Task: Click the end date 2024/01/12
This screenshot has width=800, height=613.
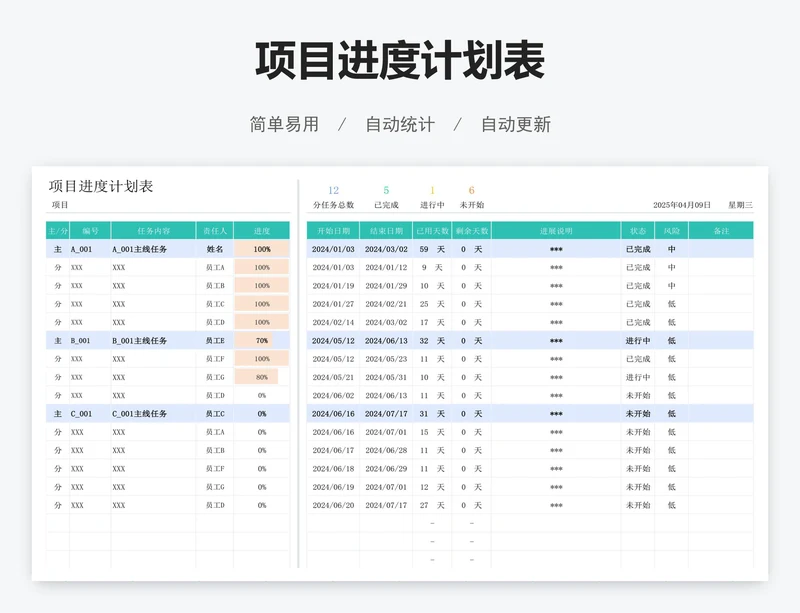Action: click(386, 267)
